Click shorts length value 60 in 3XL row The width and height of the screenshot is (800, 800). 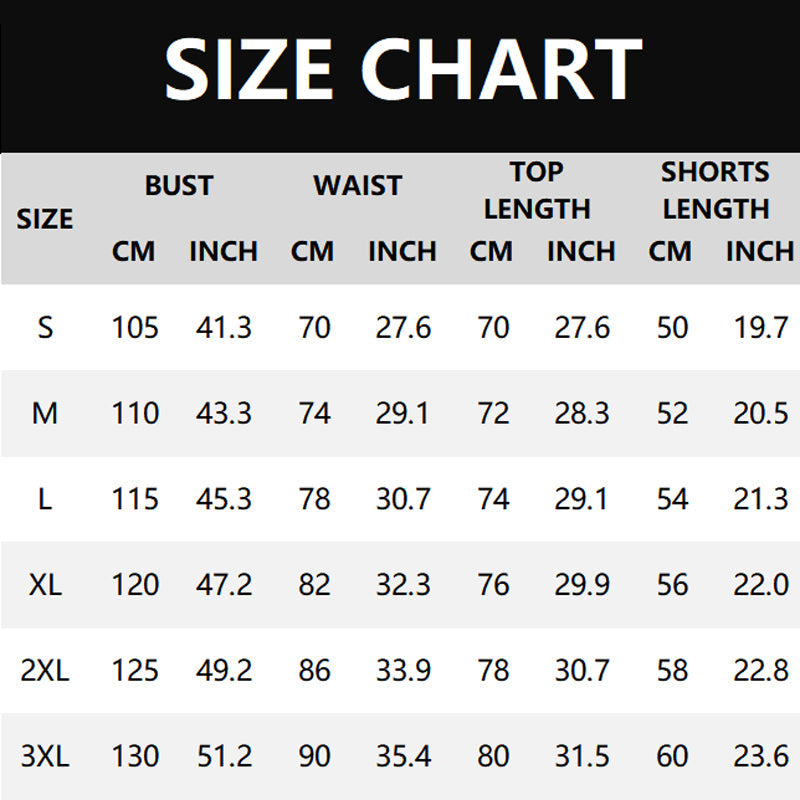672,756
